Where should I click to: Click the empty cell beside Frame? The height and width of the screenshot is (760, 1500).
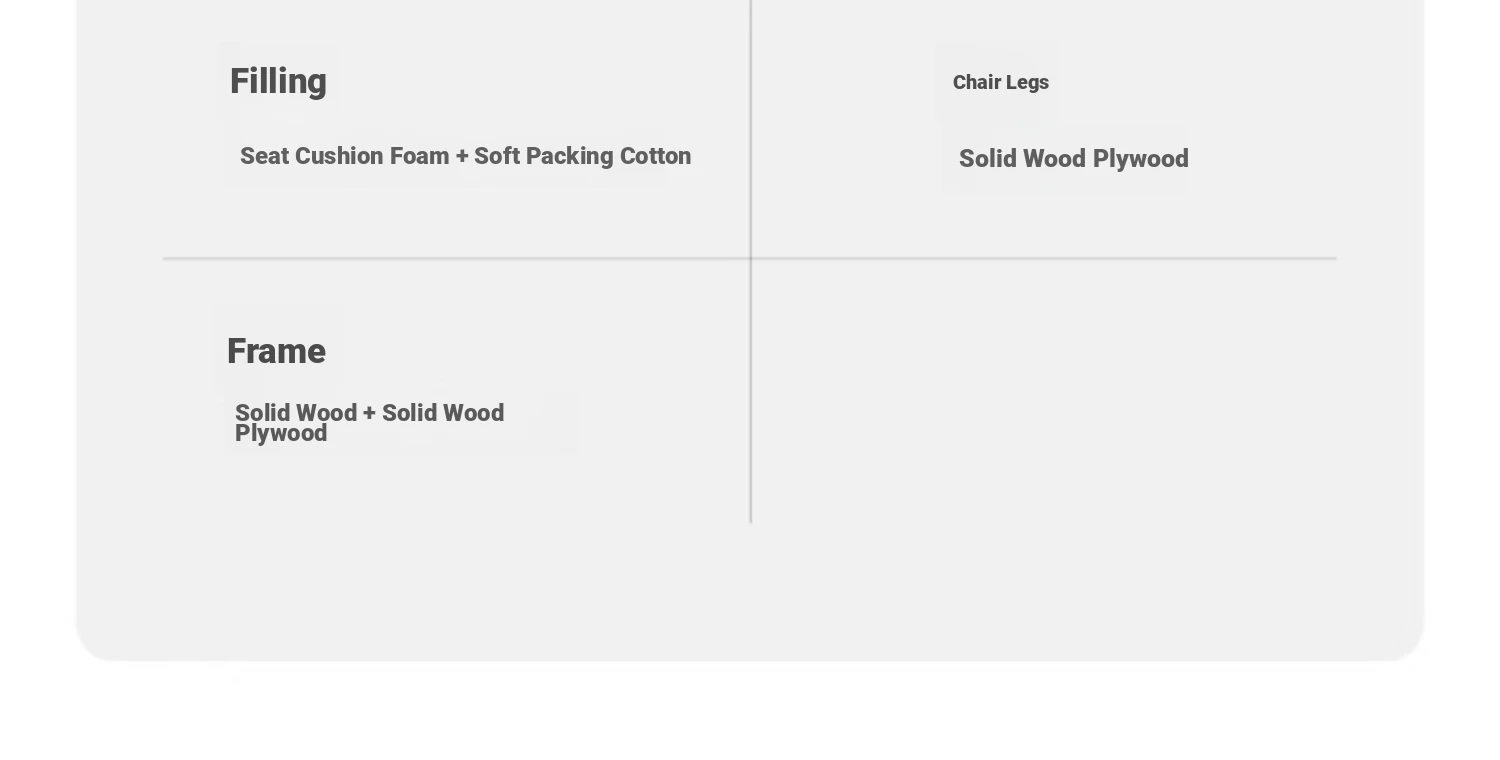(x=1044, y=390)
